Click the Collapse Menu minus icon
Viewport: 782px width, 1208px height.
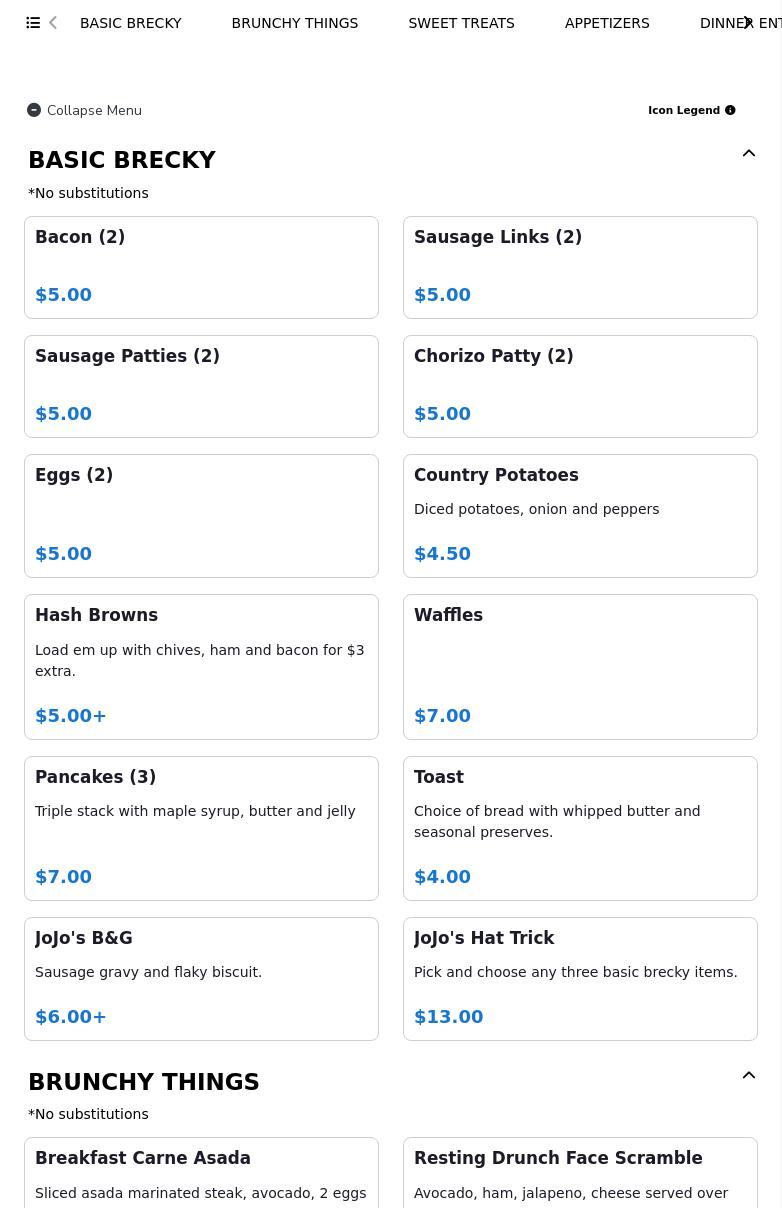pos(34,110)
